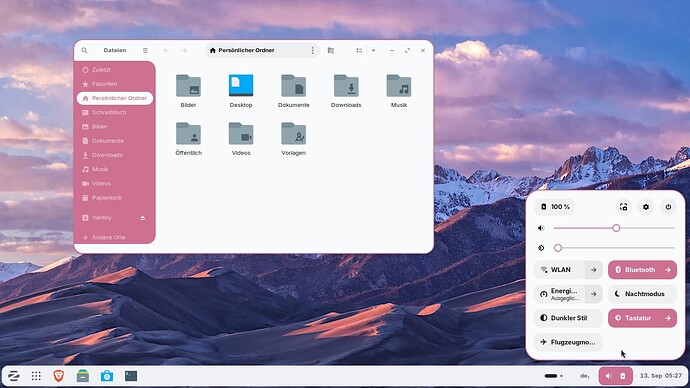The image size is (690, 388).
Task: Switch to list view icon
Action: 359,51
